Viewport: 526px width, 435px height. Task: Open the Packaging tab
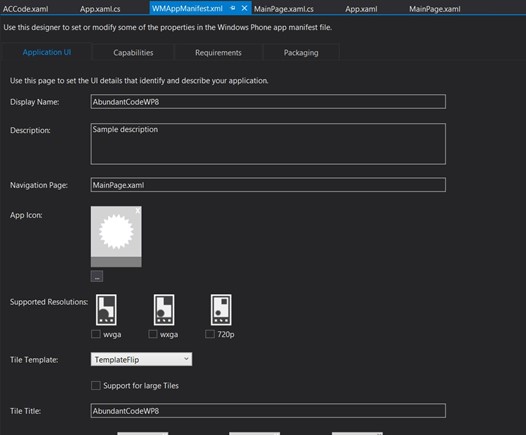coord(301,53)
